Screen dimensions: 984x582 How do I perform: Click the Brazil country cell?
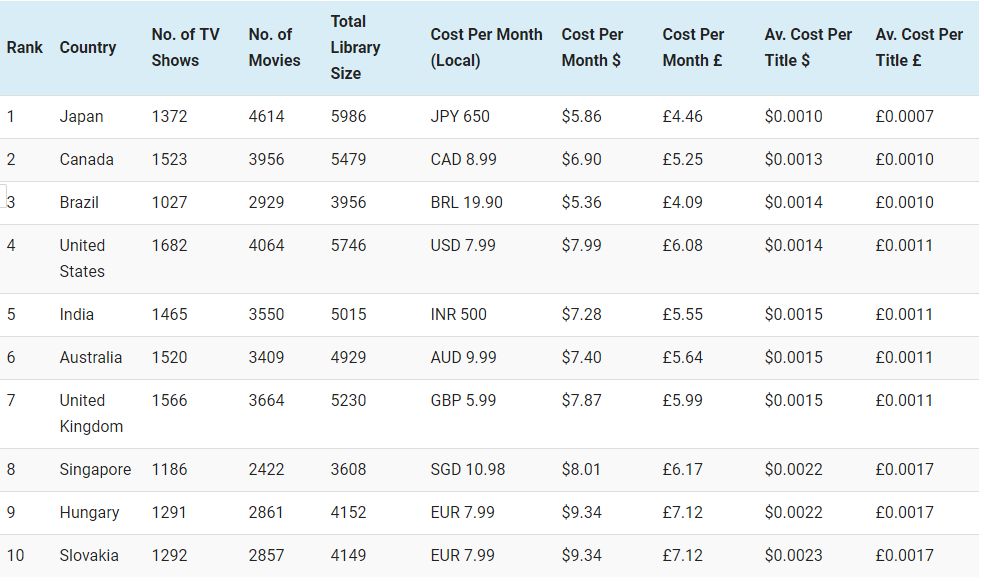[x=79, y=202]
